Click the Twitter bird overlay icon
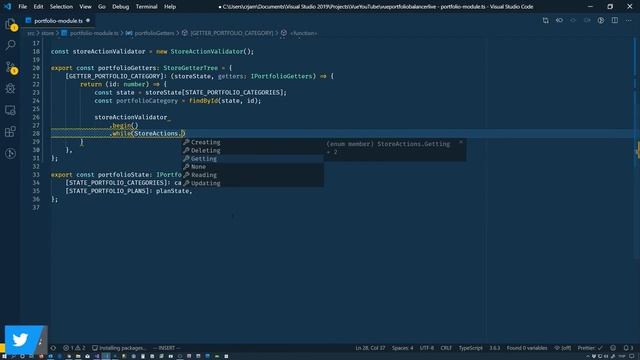Screen dimensions: 640x360 tap(20, 340)
